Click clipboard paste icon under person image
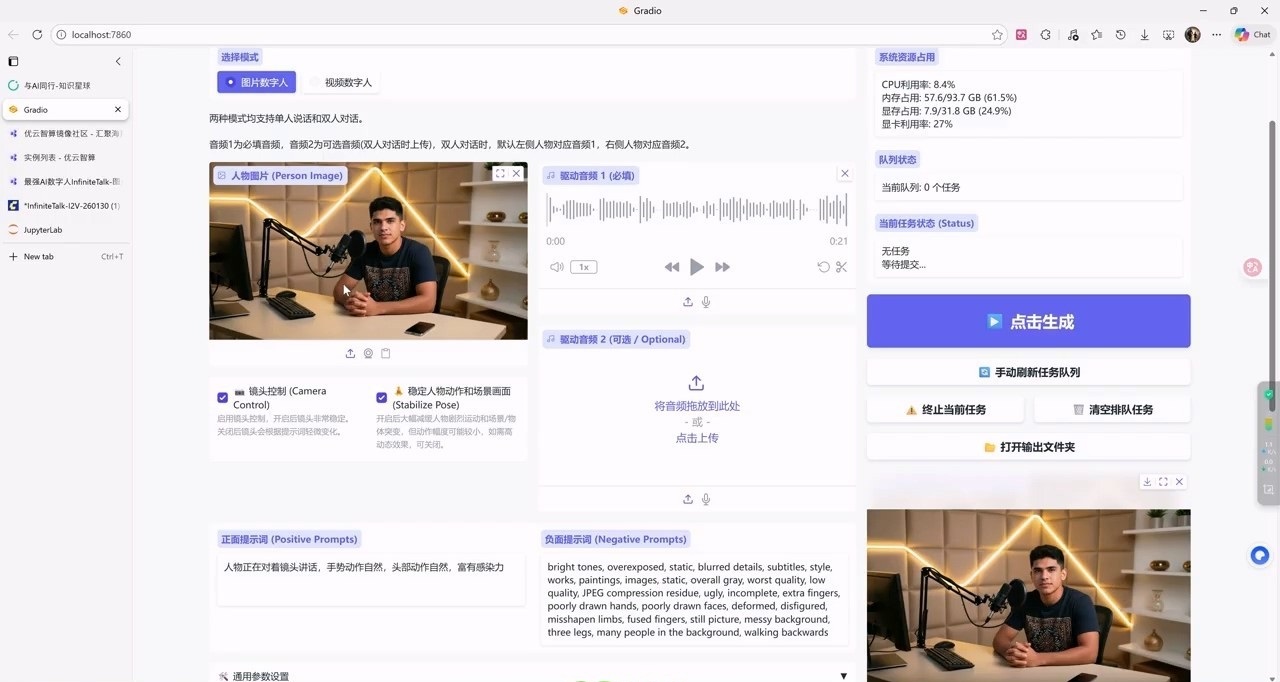The height and width of the screenshot is (682, 1280). click(386, 353)
